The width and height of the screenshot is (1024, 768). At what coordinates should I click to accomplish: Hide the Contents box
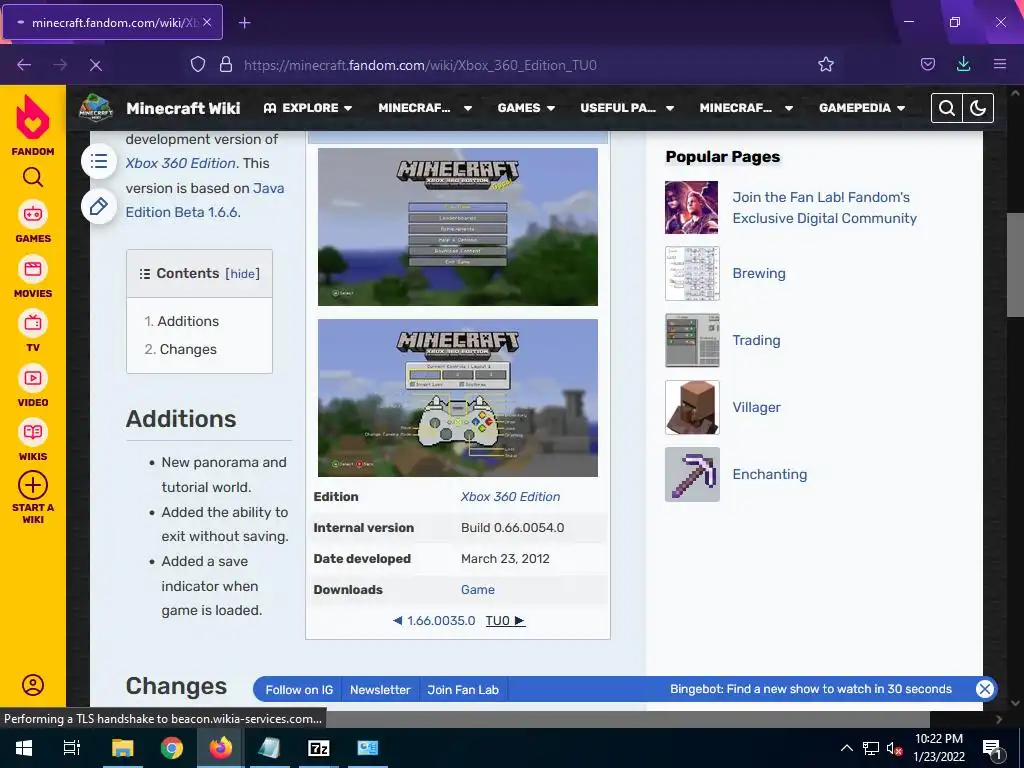(x=242, y=274)
